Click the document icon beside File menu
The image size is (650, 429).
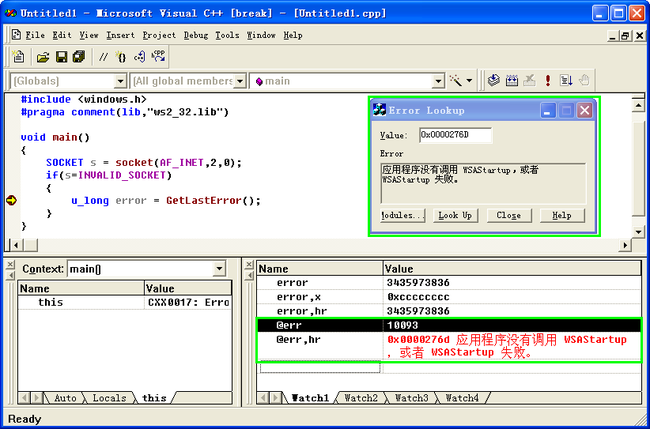[16, 35]
